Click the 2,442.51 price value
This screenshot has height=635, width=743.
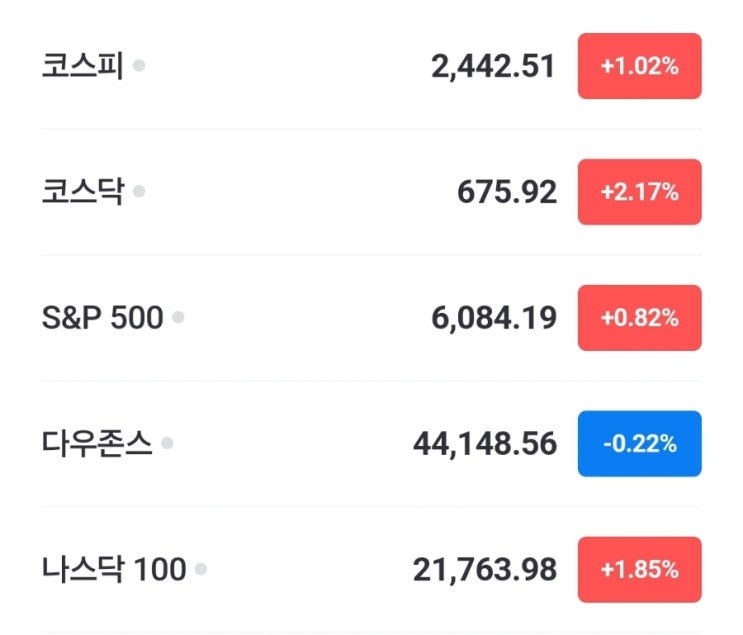pos(492,67)
